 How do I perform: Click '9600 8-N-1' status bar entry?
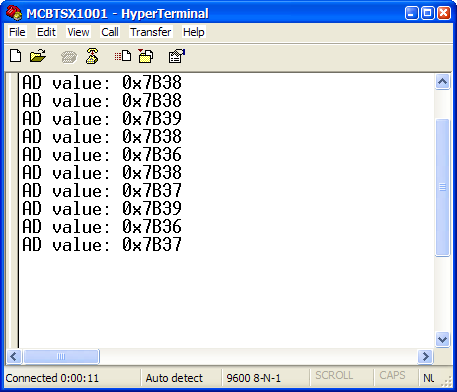(254, 378)
